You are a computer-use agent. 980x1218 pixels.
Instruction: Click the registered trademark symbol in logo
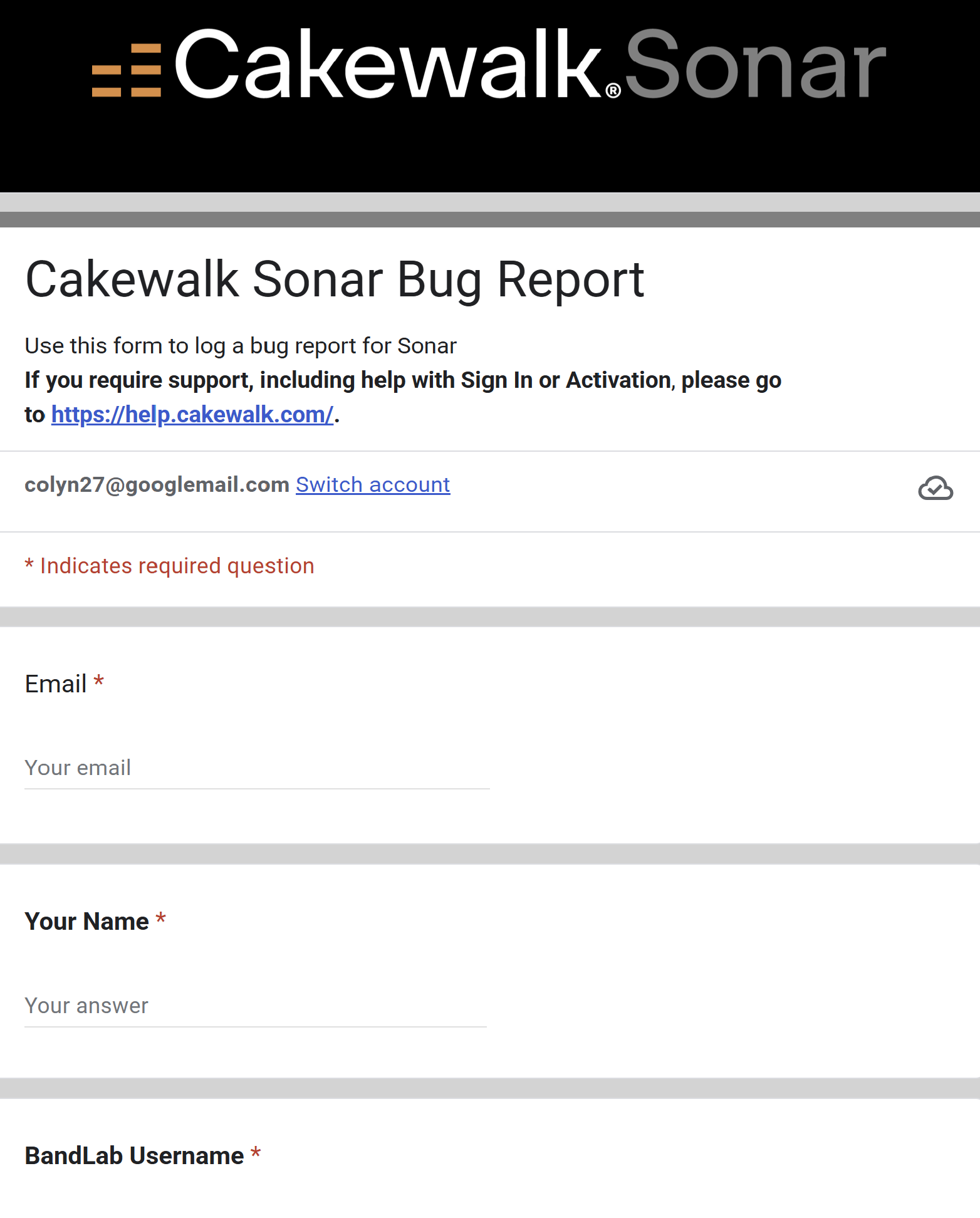(x=613, y=91)
